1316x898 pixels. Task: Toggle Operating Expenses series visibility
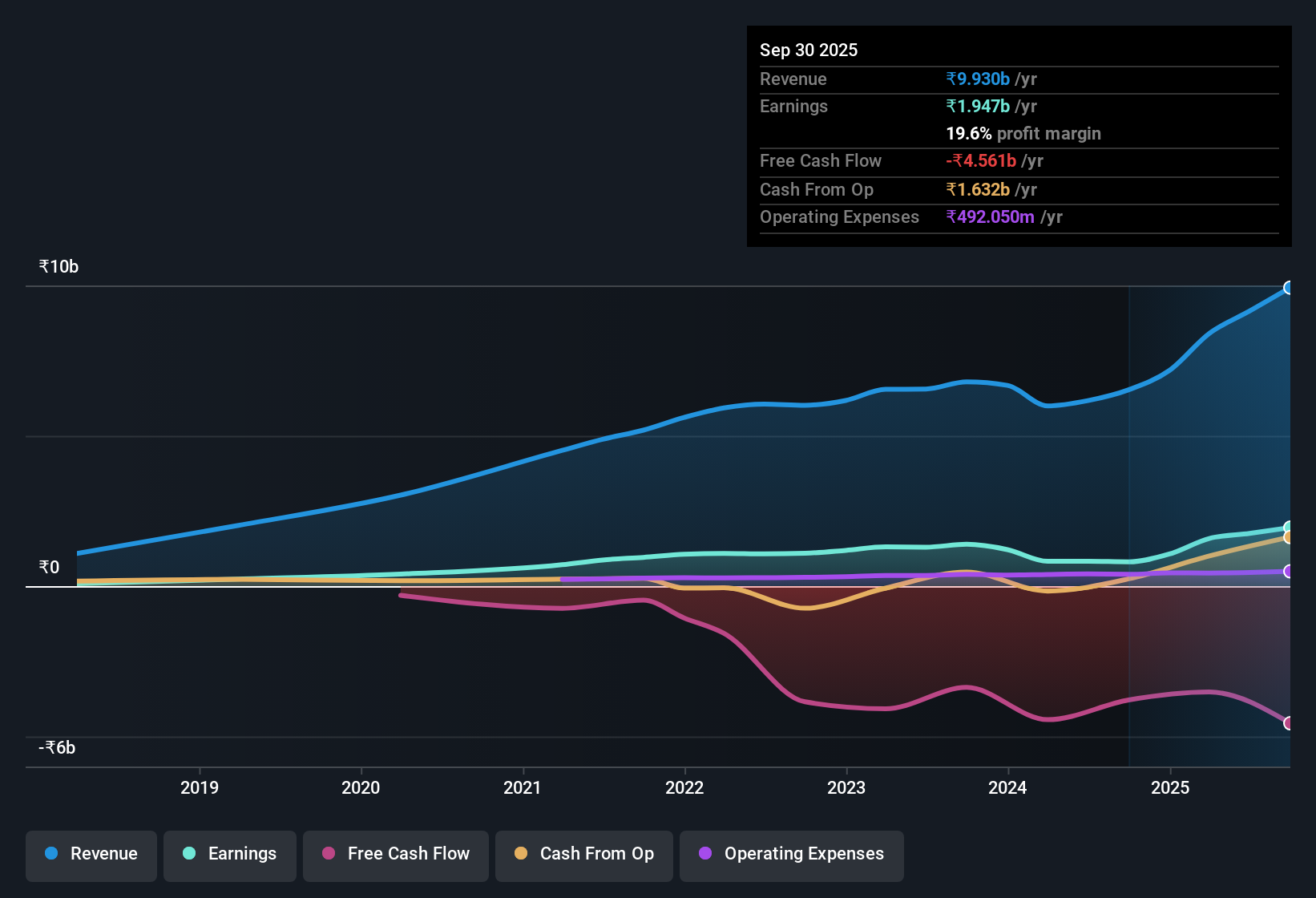point(791,854)
